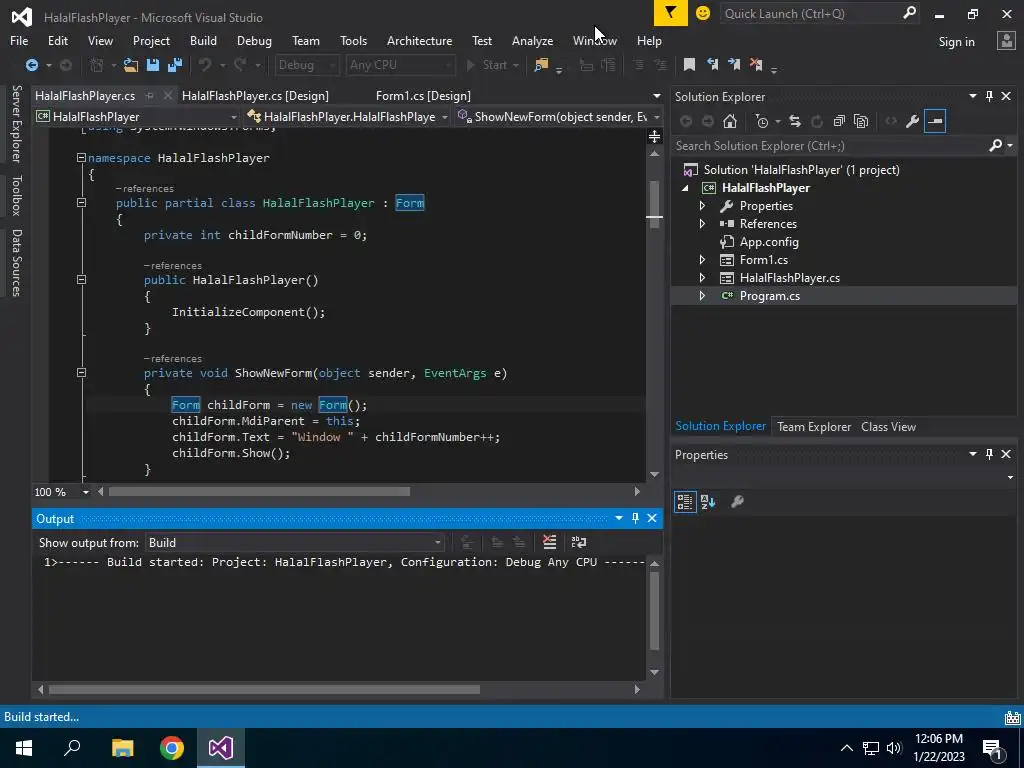Expand Form1.cs node in Solution Explorer
Image resolution: width=1024 pixels, height=768 pixels.
click(702, 260)
